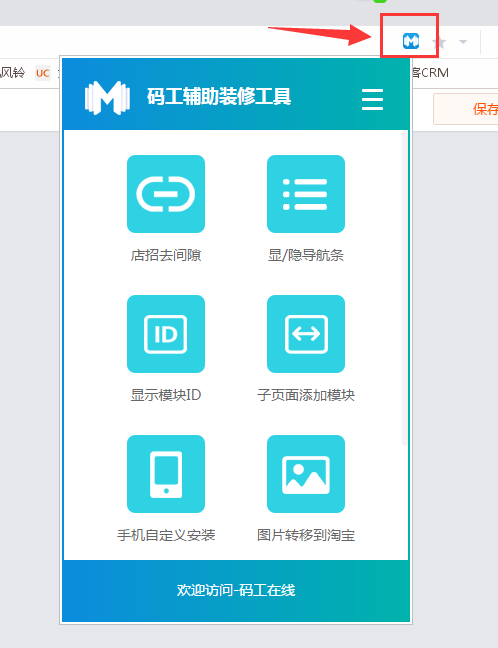The width and height of the screenshot is (498, 648).
Task: Click the bookmark star icon in the address bar
Action: pyautogui.click(x=441, y=42)
